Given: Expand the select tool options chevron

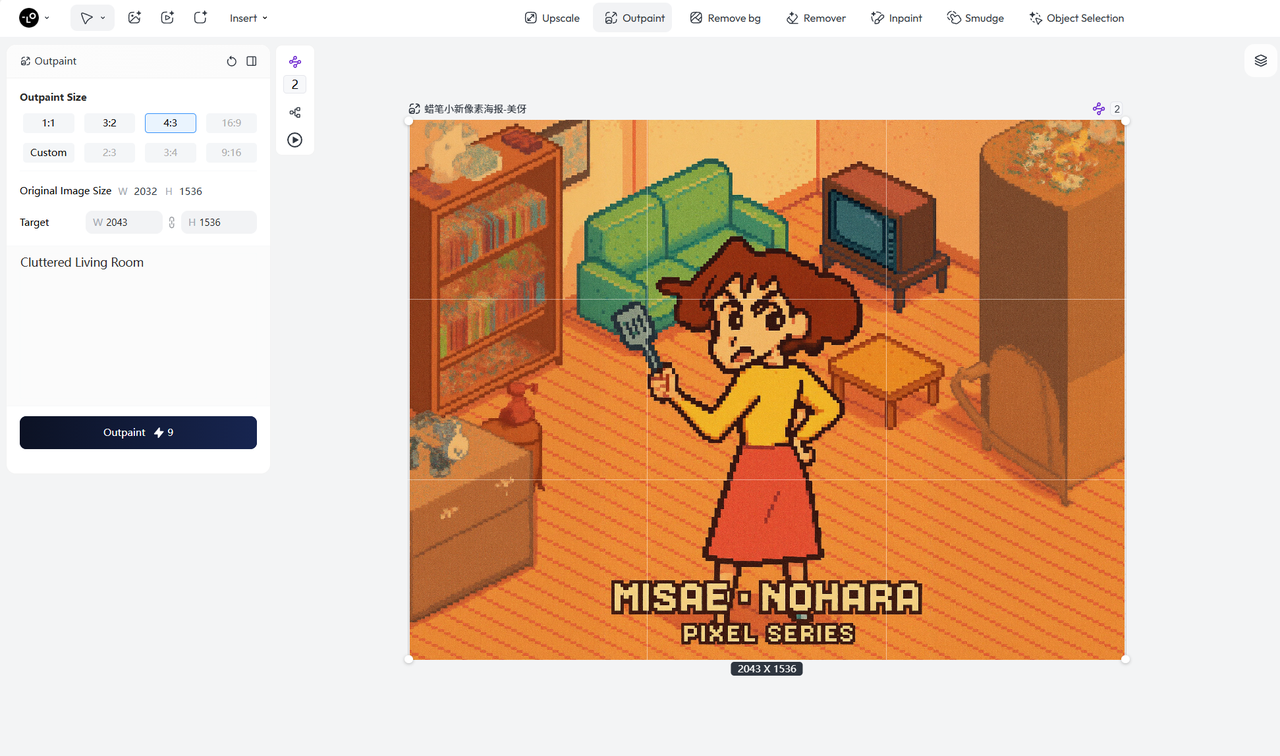Looking at the screenshot, I should tap(103, 18).
